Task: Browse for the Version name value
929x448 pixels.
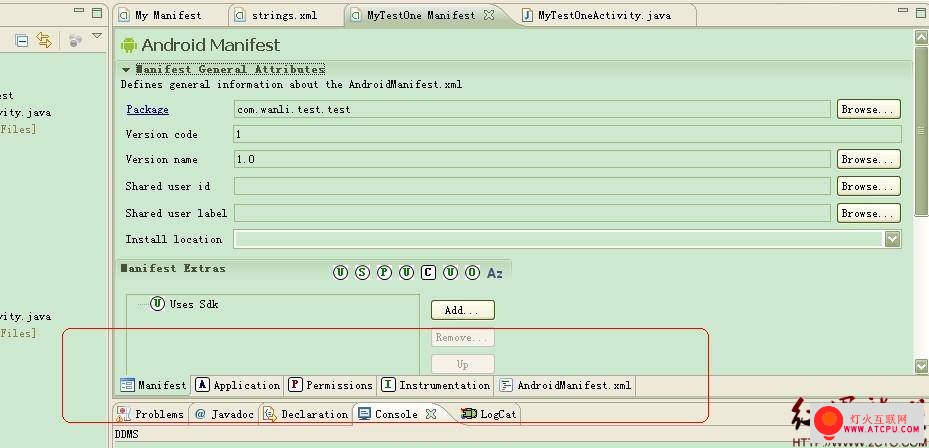Action: pos(869,159)
